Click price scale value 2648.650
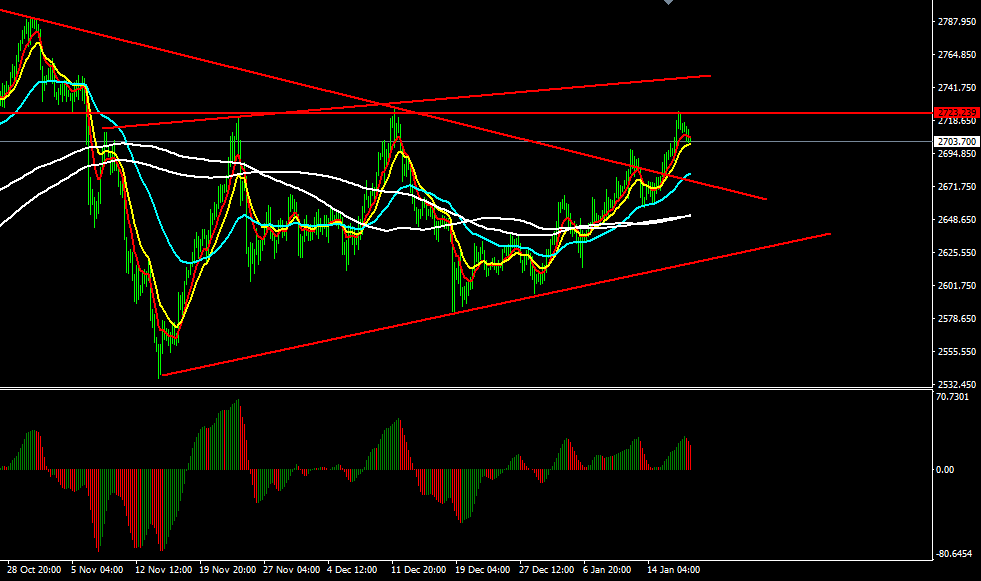 957,220
